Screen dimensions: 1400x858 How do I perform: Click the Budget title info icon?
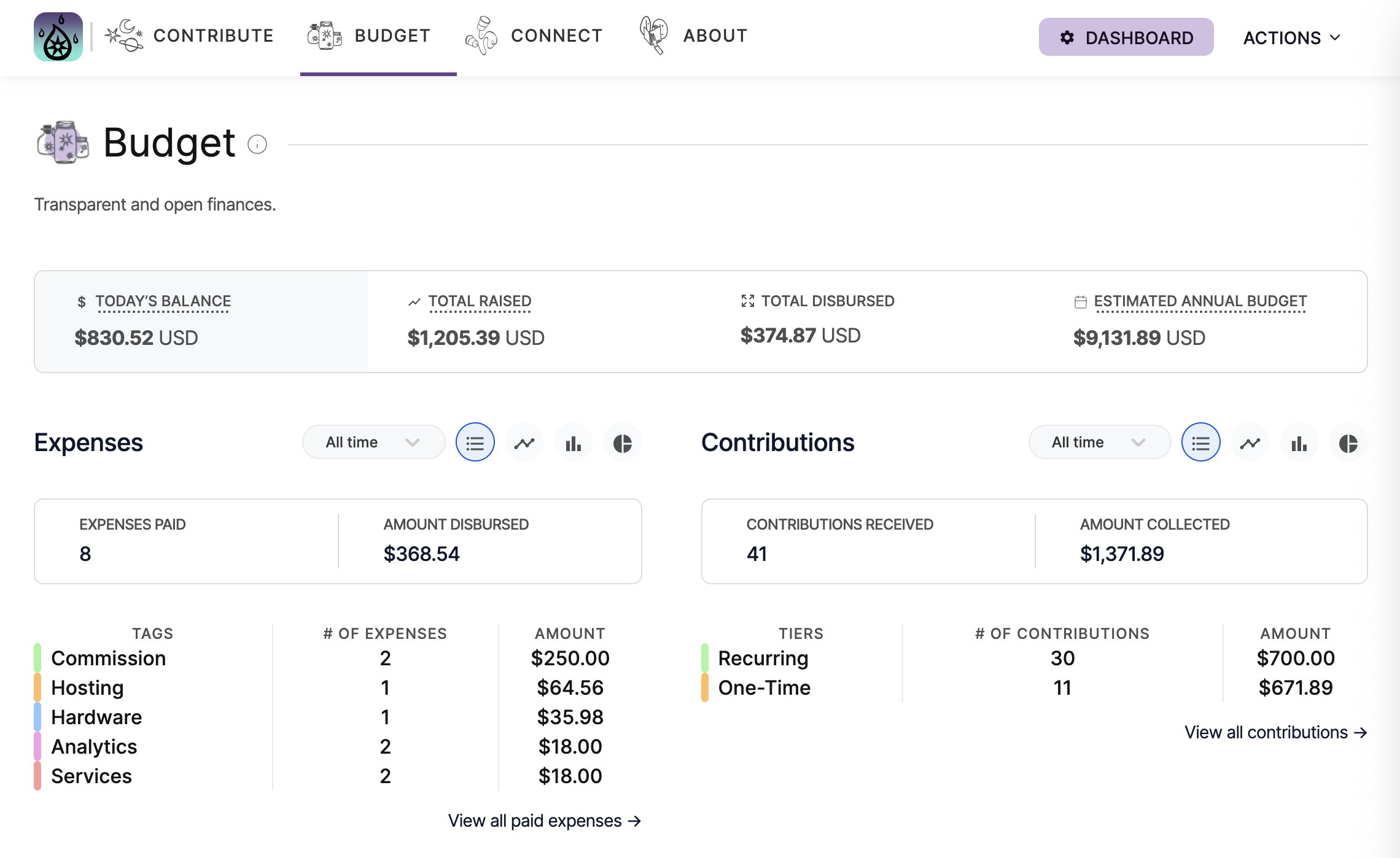pyautogui.click(x=257, y=145)
